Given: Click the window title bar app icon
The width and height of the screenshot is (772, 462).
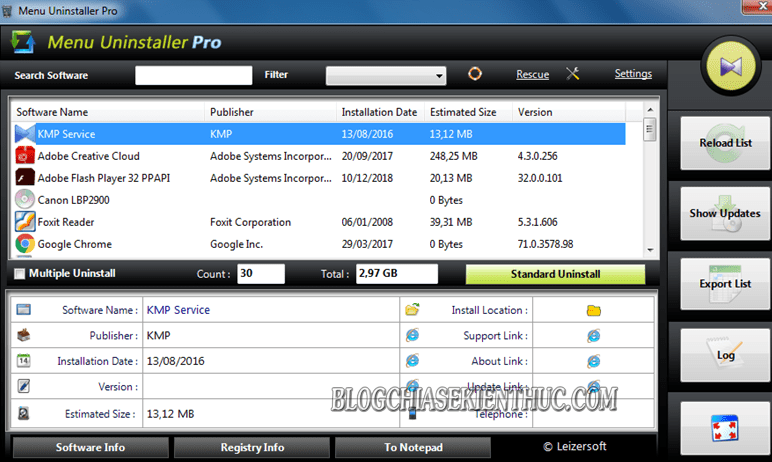Looking at the screenshot, I should (7, 11).
